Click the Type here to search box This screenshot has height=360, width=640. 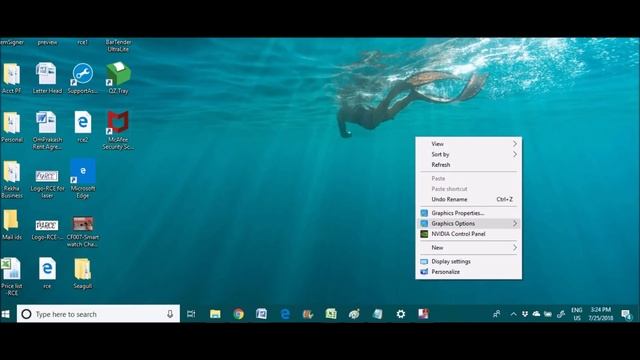pyautogui.click(x=98, y=314)
